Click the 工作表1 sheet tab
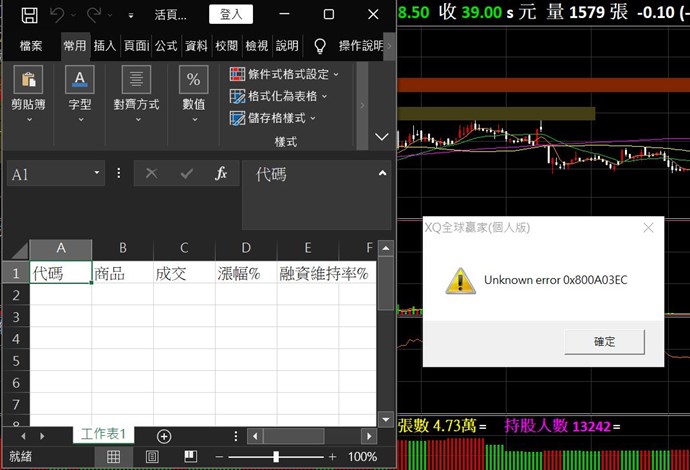 (x=103, y=434)
